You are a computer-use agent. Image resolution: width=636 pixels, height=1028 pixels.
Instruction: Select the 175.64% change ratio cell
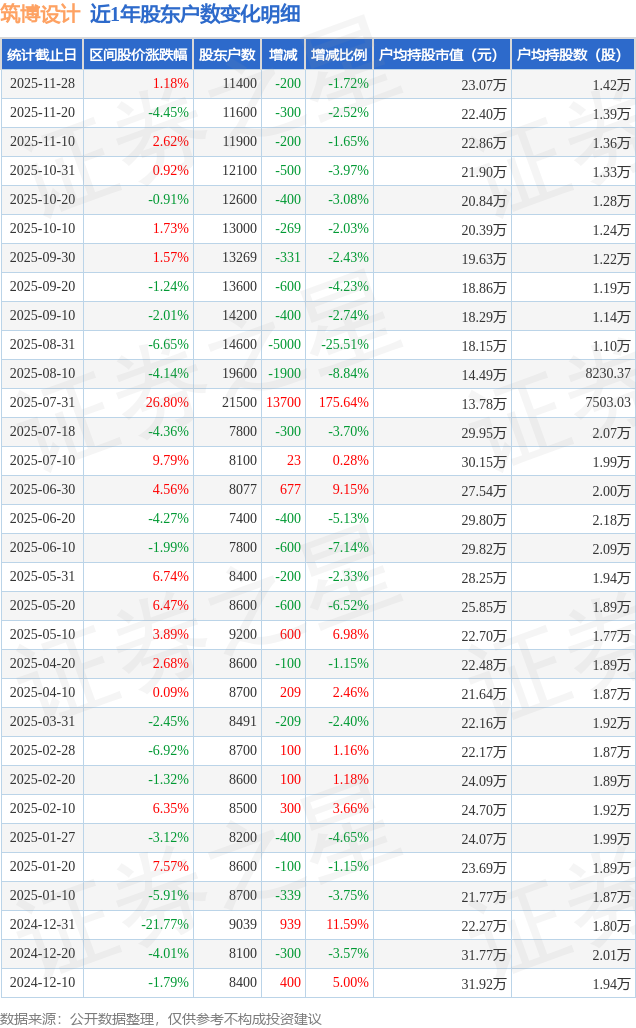point(344,403)
